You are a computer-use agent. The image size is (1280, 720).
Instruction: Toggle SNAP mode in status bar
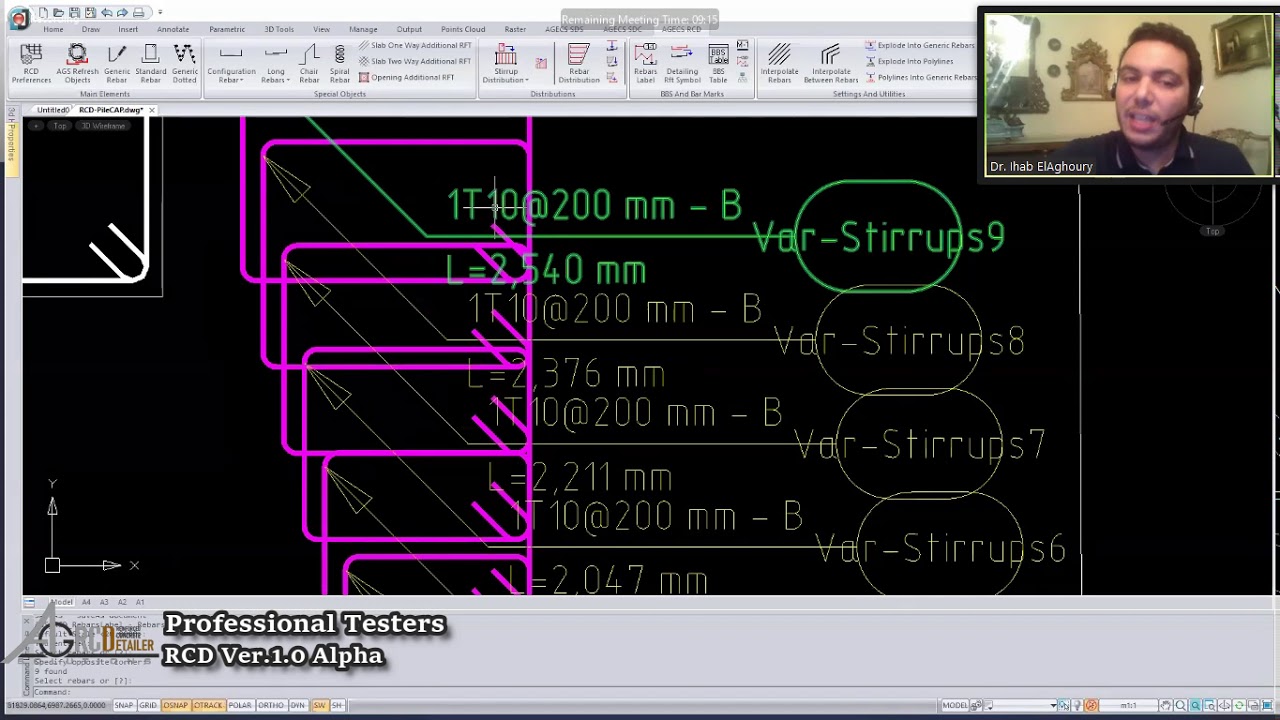tap(124, 706)
